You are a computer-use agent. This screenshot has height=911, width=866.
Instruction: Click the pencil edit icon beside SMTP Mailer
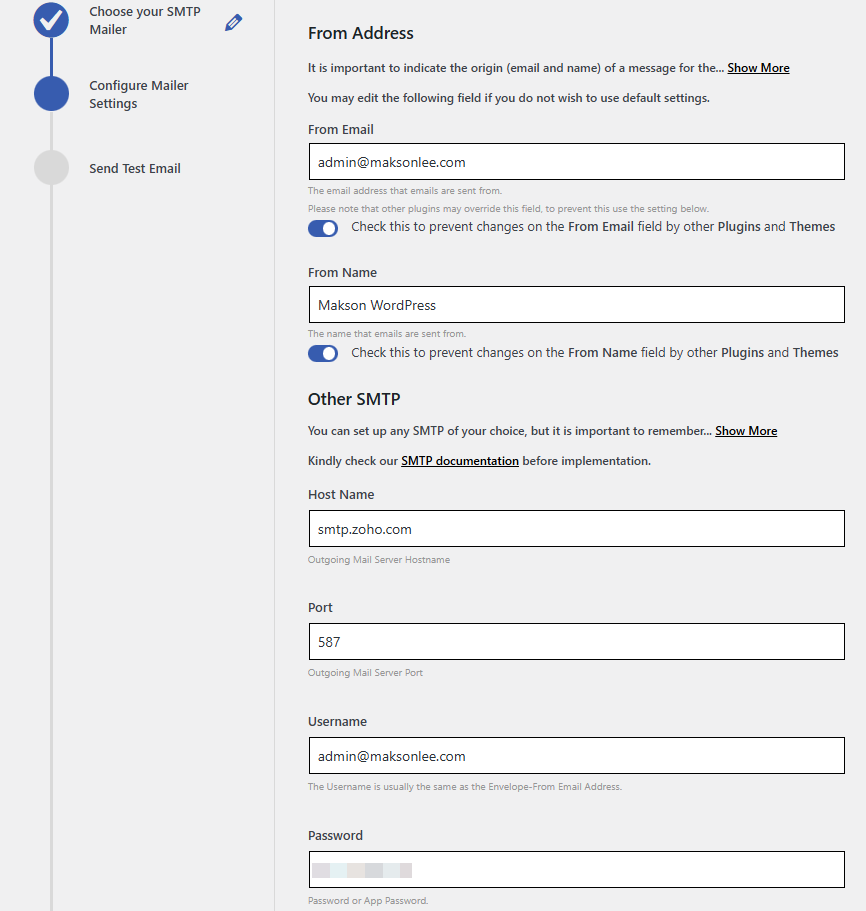pos(233,23)
